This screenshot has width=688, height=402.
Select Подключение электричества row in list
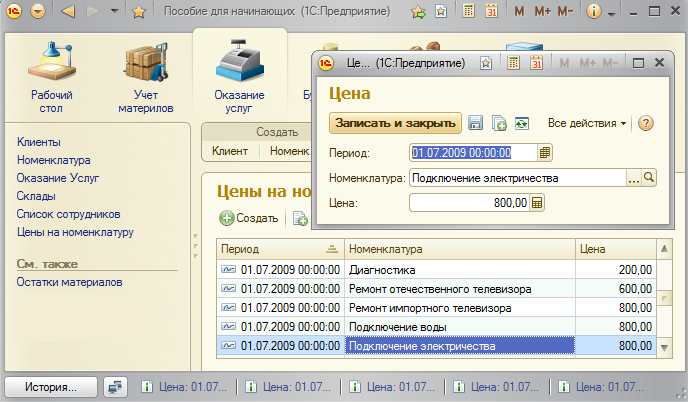pyautogui.click(x=436, y=346)
